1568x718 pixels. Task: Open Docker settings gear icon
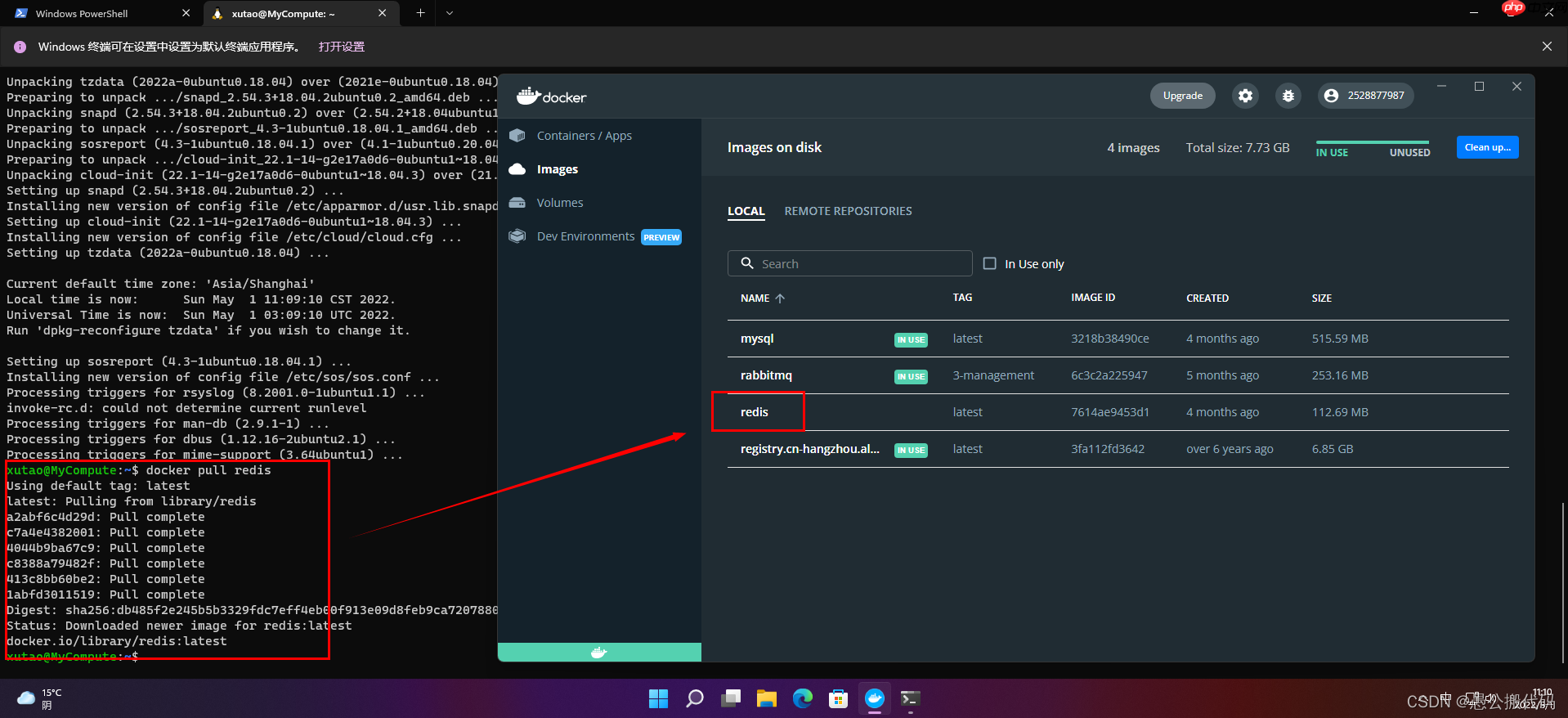coord(1245,96)
